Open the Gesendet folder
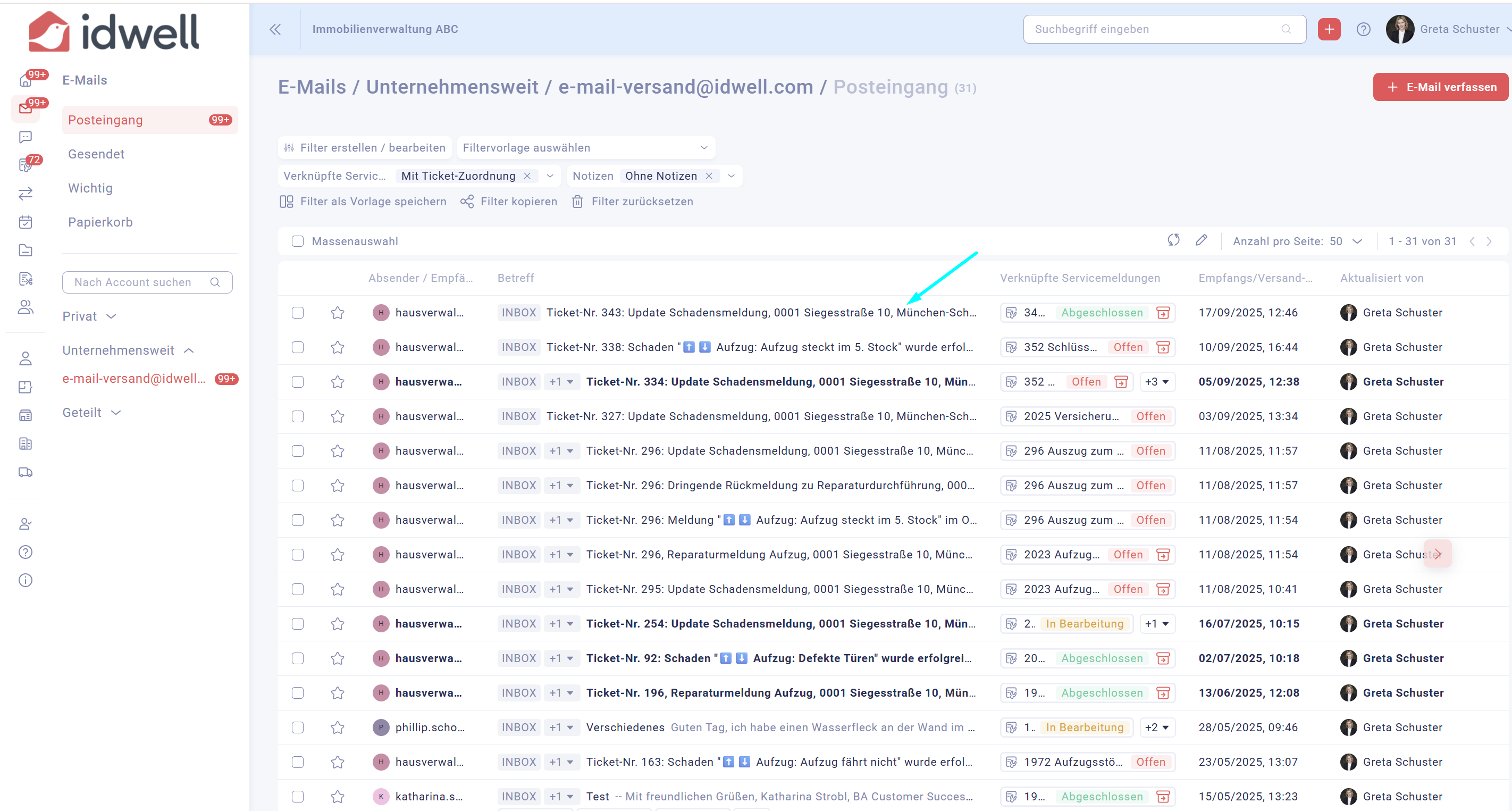 (x=96, y=154)
